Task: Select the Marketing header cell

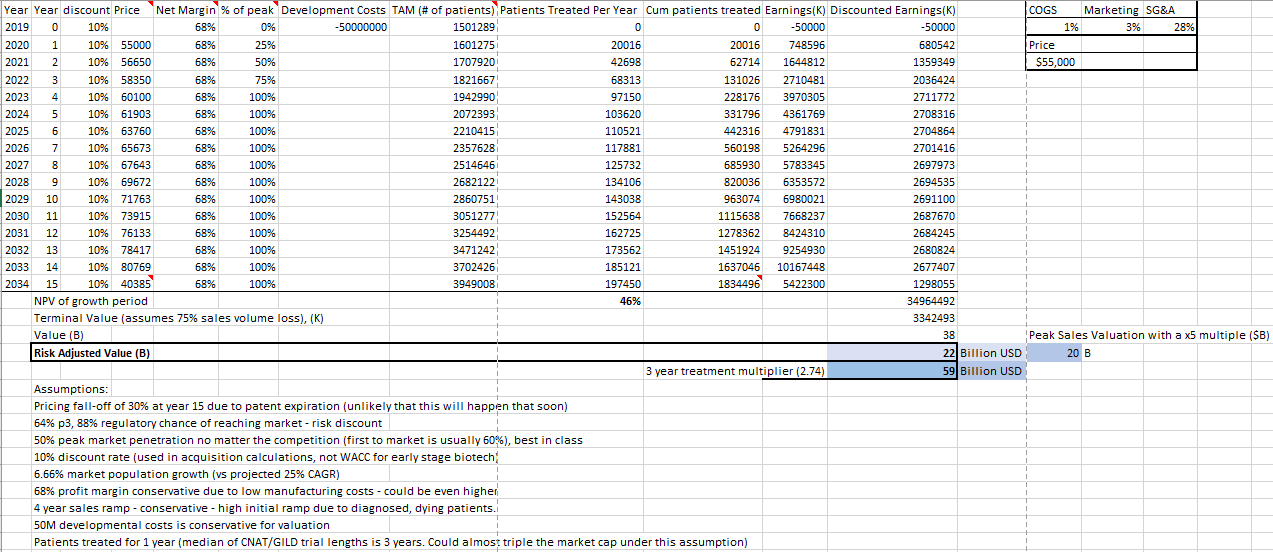Action: click(1111, 9)
